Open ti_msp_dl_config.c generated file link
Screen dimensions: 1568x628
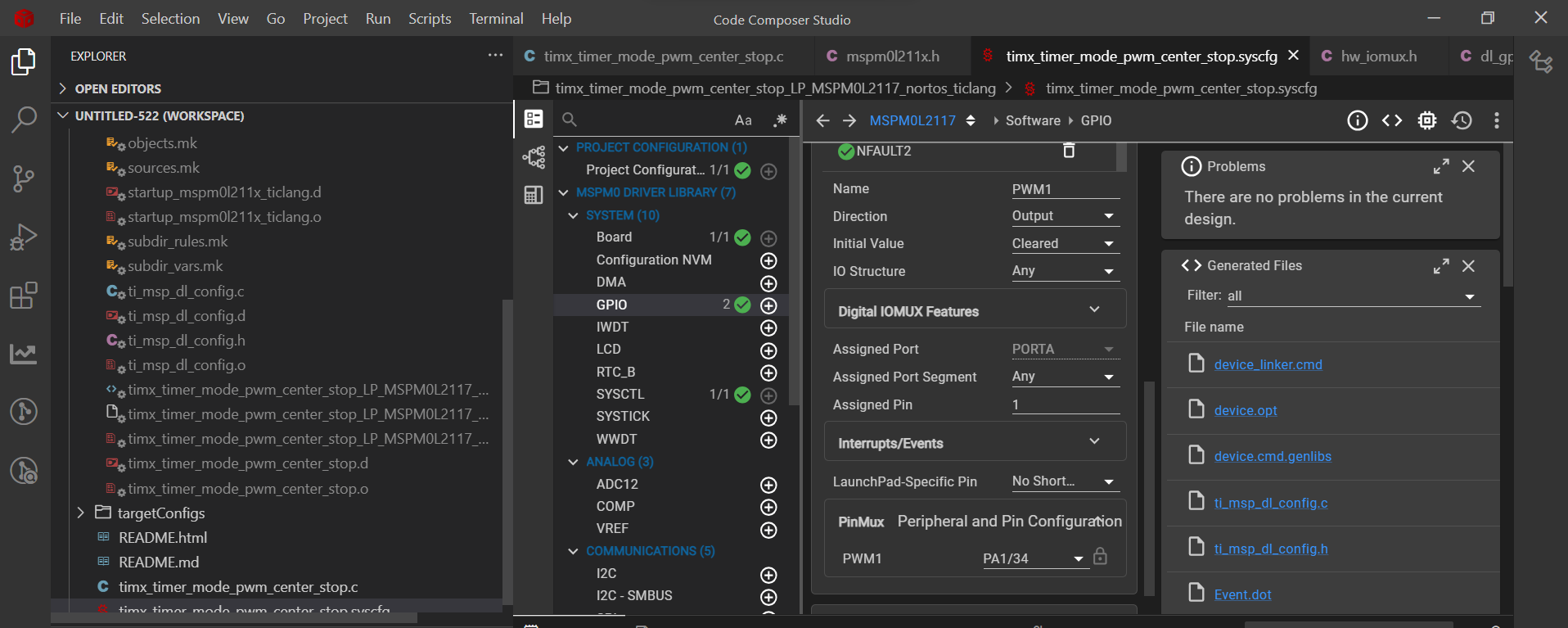(1271, 503)
